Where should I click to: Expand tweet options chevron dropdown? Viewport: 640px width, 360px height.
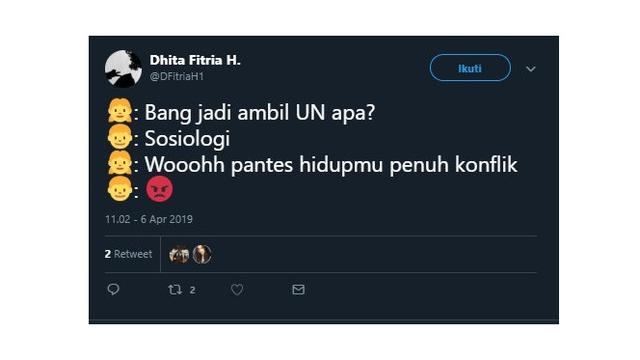coord(531,69)
